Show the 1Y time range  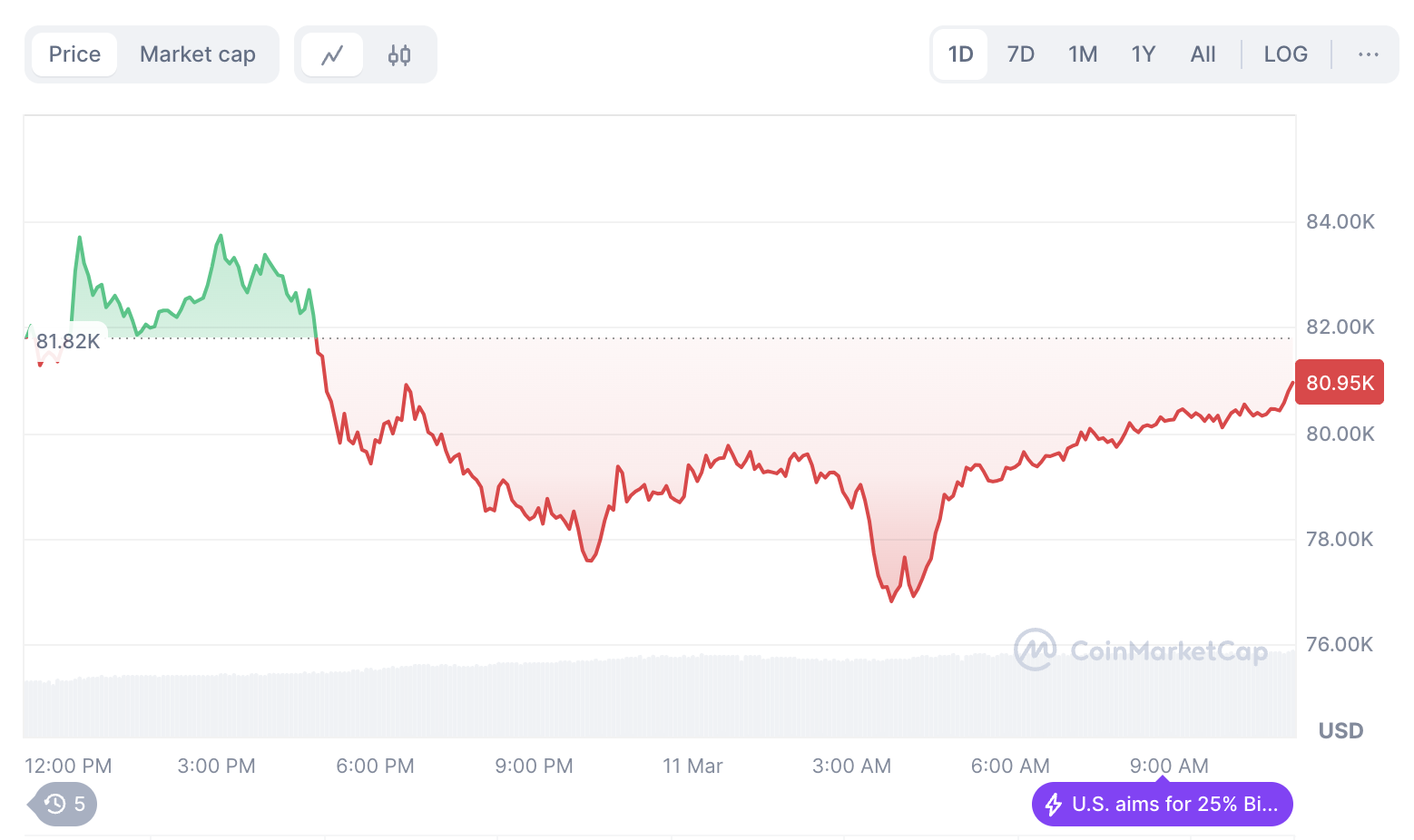coord(1144,54)
